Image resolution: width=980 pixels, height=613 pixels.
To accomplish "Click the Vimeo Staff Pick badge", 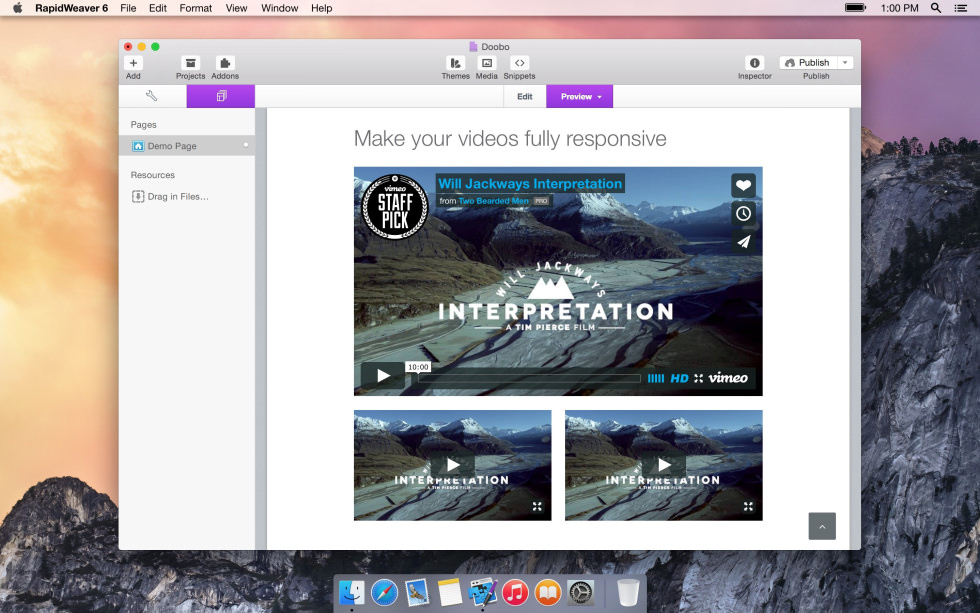I will pyautogui.click(x=395, y=206).
